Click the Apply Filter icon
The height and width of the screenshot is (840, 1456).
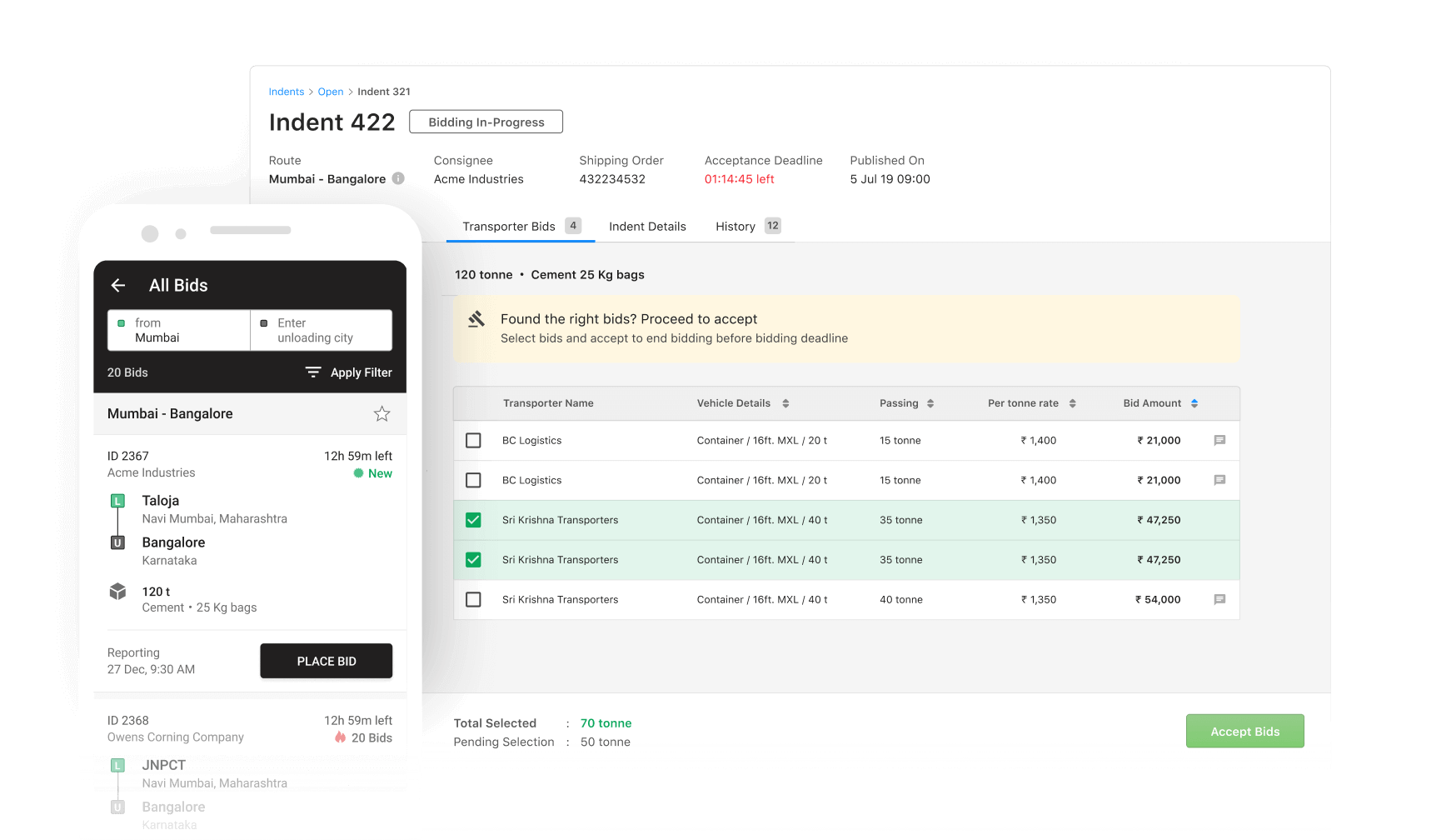tap(313, 372)
